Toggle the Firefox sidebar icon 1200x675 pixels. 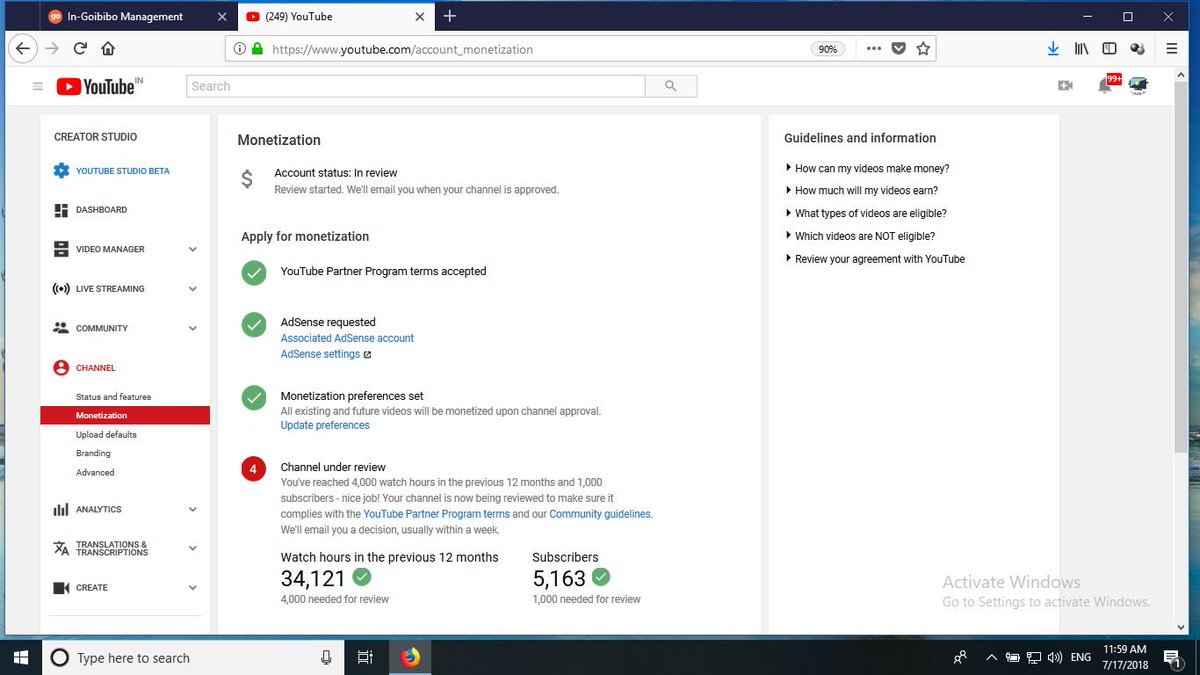1109,48
